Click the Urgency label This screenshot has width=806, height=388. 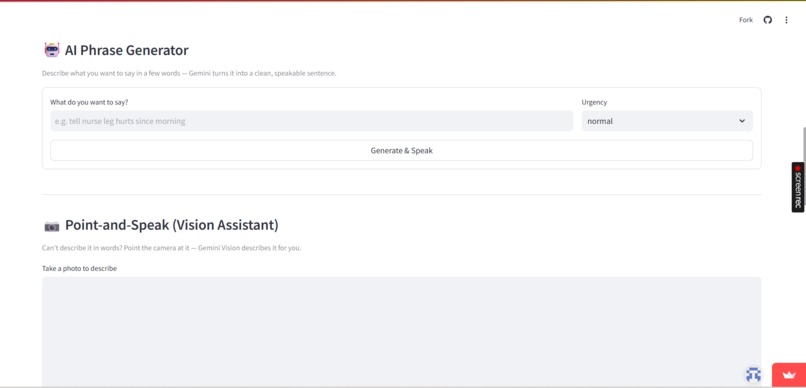594,102
